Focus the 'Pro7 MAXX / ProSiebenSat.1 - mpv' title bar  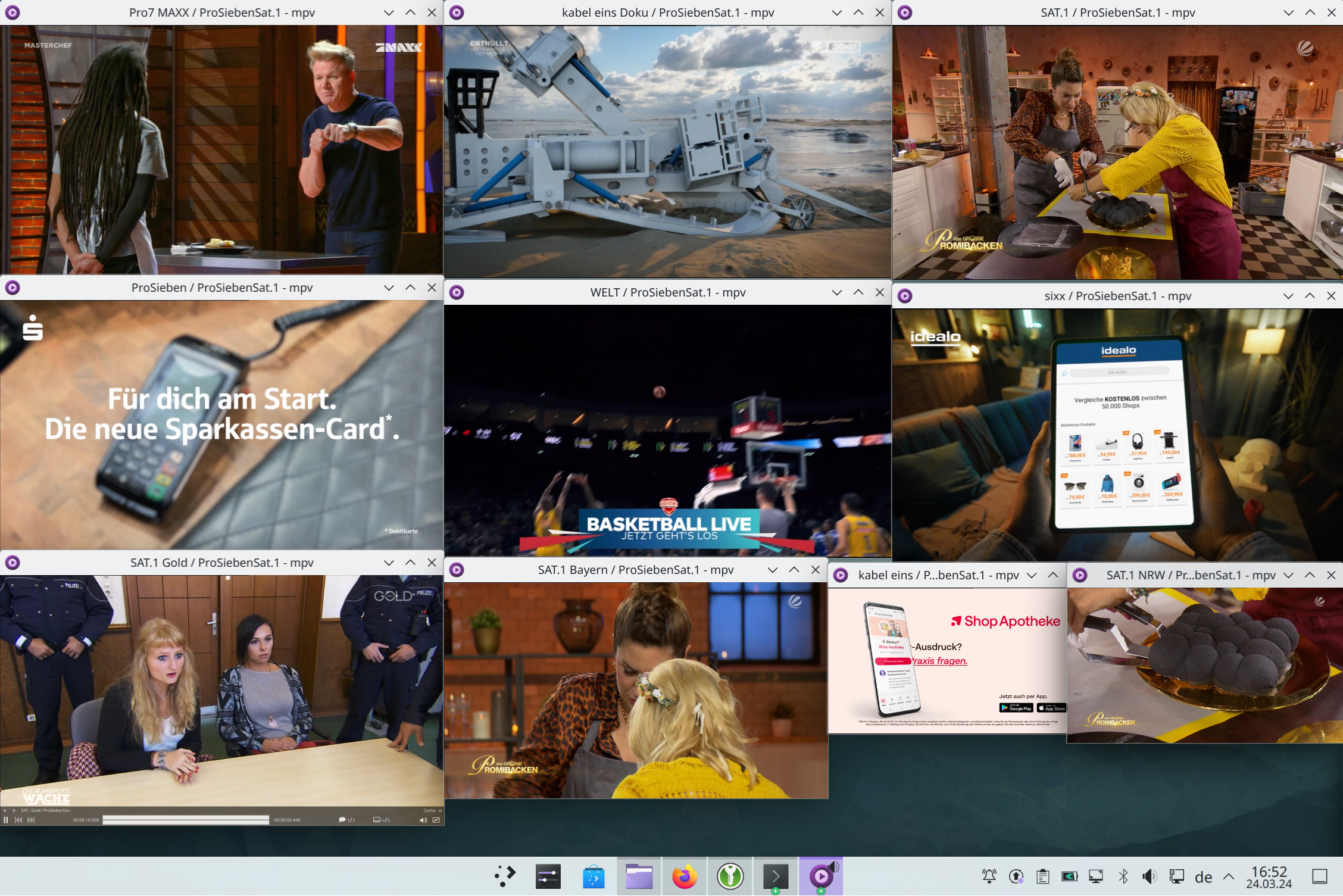coord(221,13)
